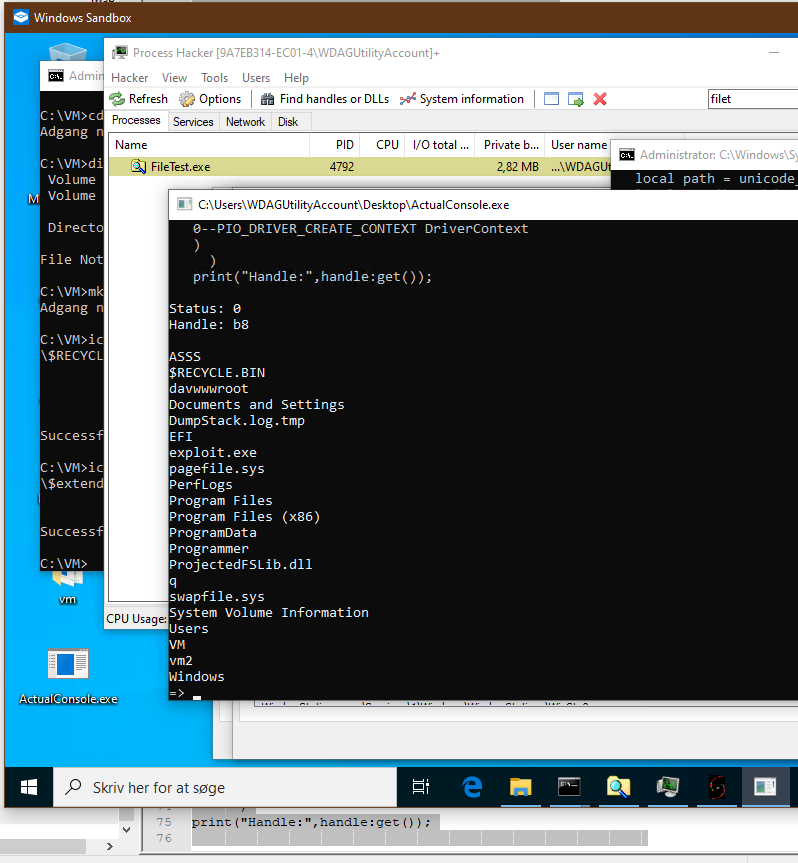Click the Windows Sandbox title bar icon
This screenshot has width=798, height=863.
21,18
